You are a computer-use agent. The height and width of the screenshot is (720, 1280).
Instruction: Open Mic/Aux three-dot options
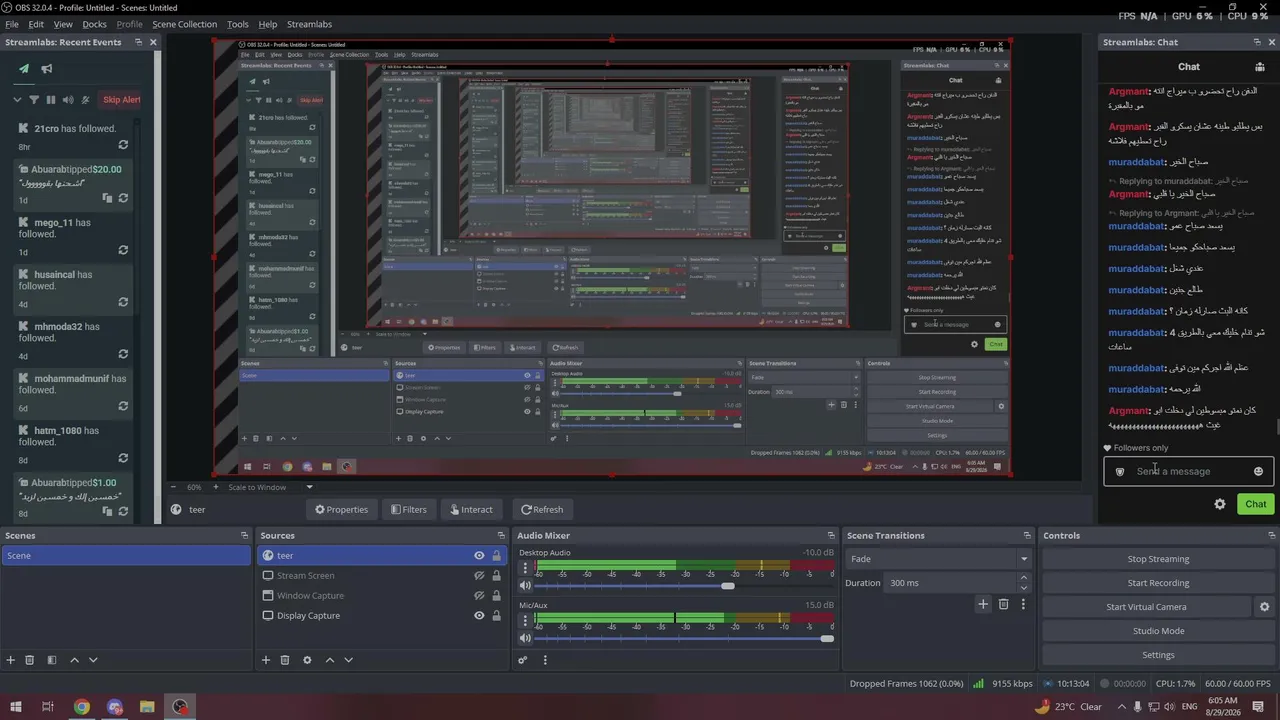(x=526, y=620)
